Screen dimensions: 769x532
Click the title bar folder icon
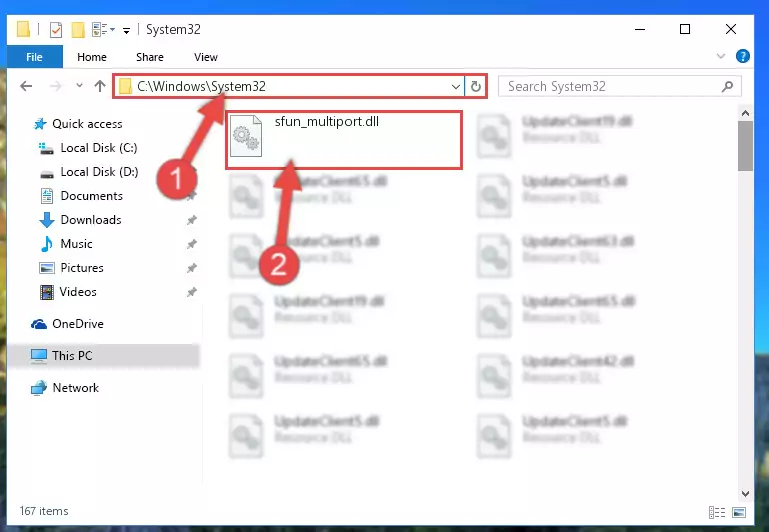click(23, 29)
